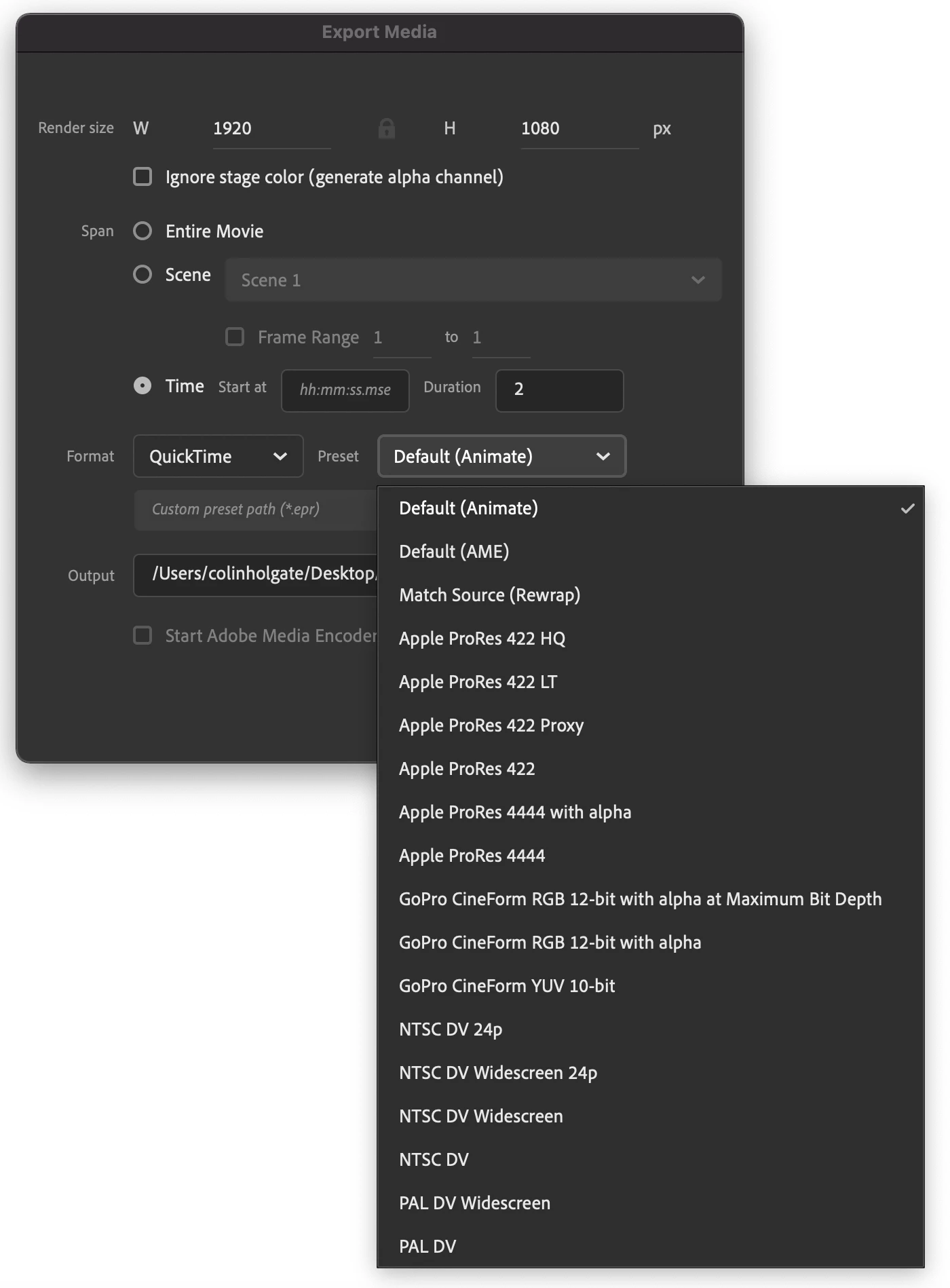Choose Default (AME) preset
Viewport: 950px width, 1288px height.
[651, 552]
